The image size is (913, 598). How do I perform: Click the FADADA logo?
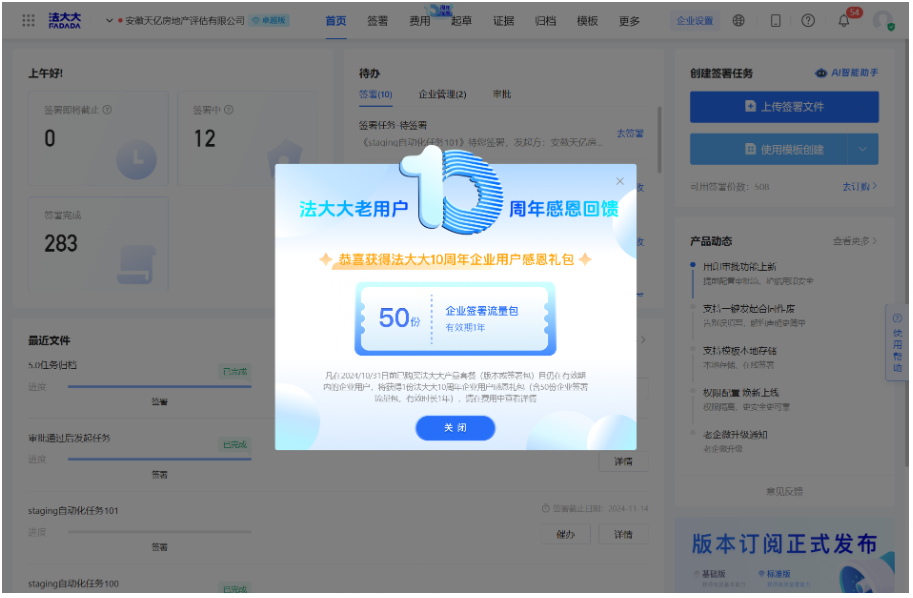coord(65,21)
